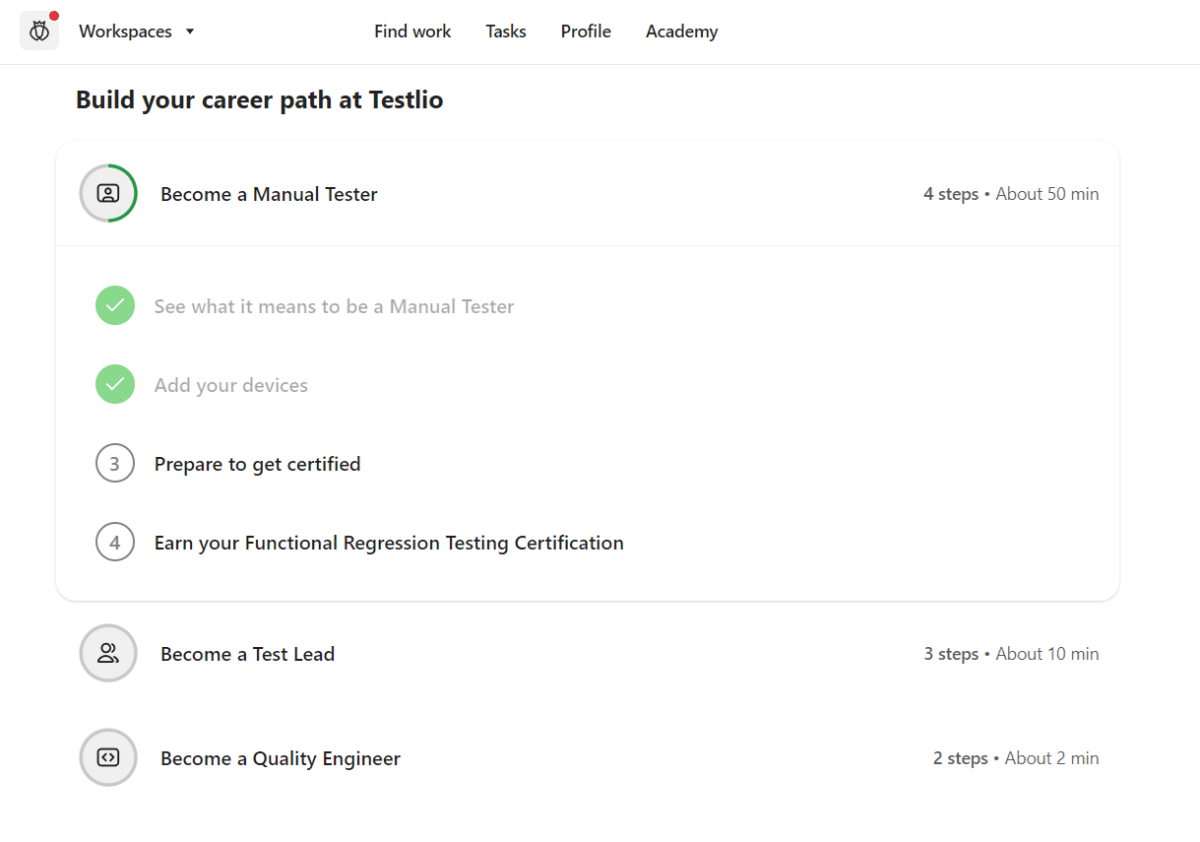Click the 2 steps About 2 min text

1016,758
